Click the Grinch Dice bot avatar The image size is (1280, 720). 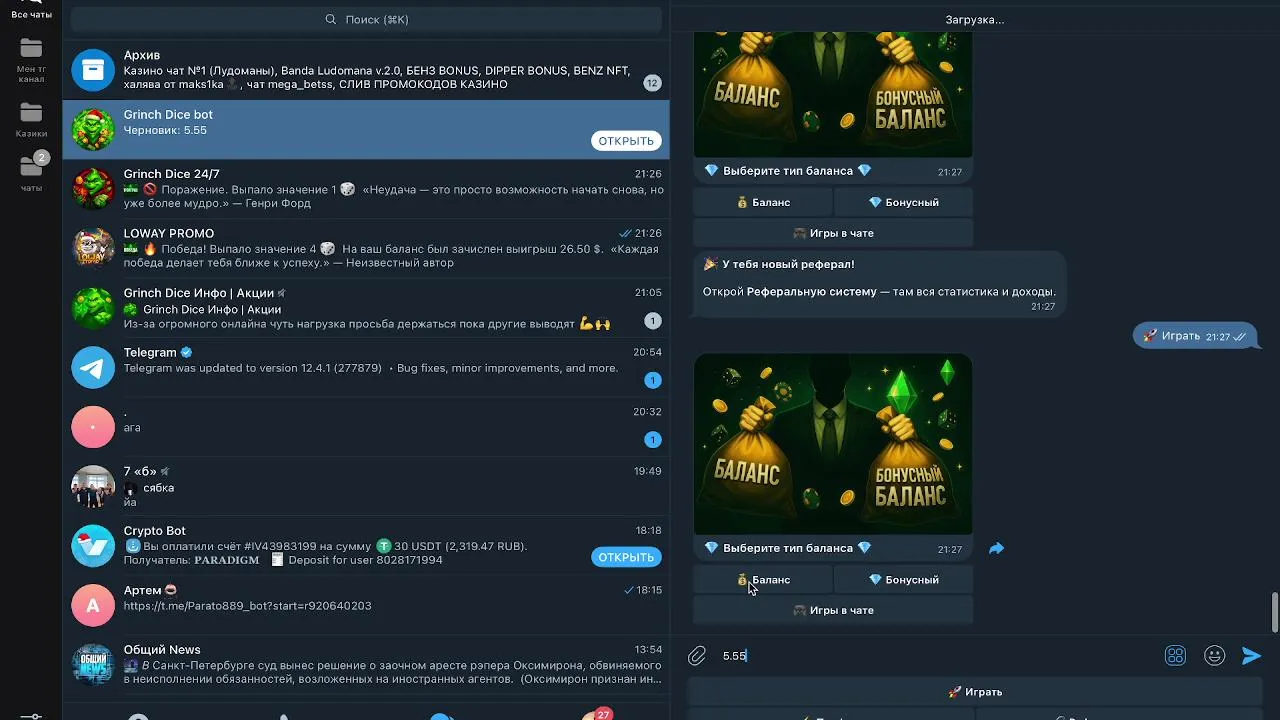click(x=93, y=129)
